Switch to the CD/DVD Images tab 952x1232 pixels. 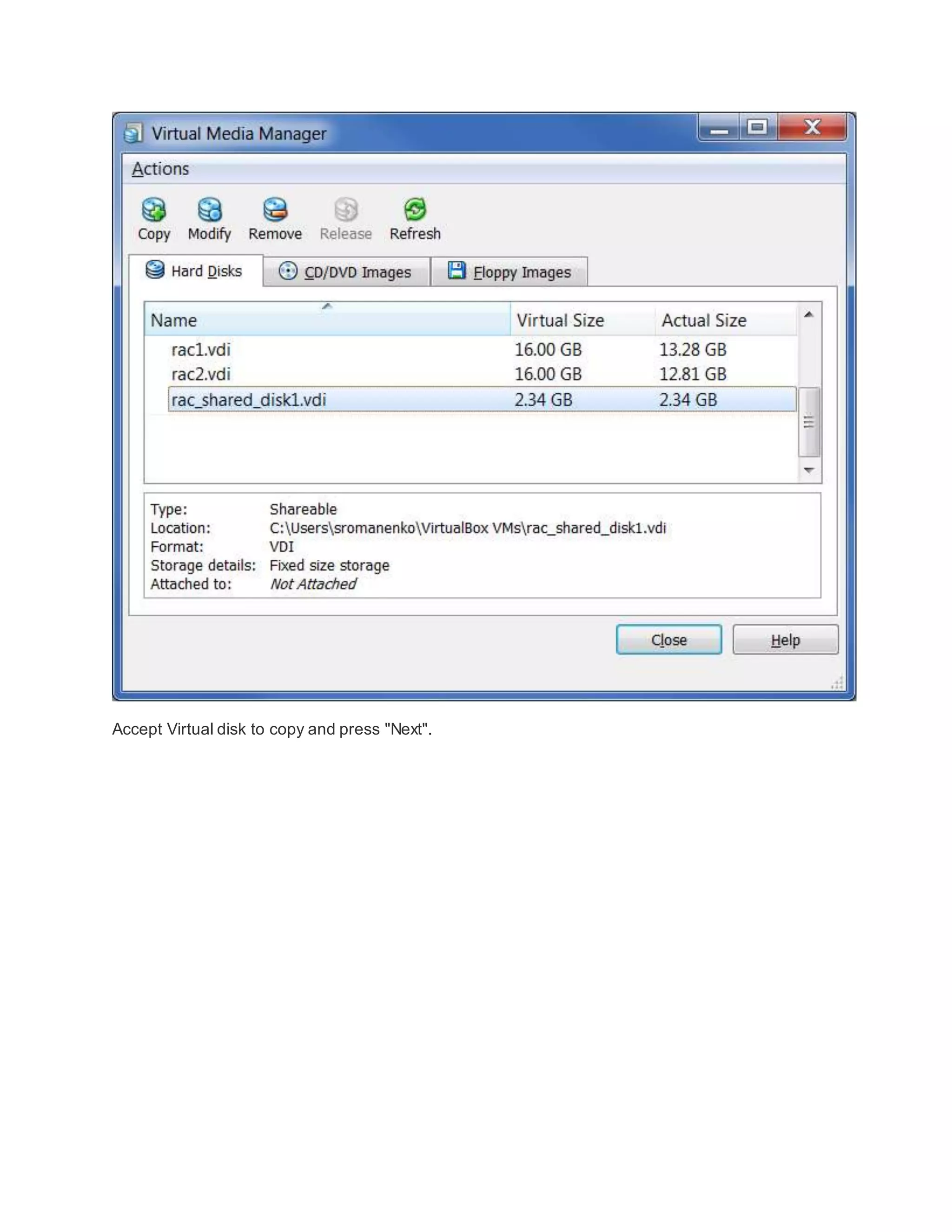(346, 272)
